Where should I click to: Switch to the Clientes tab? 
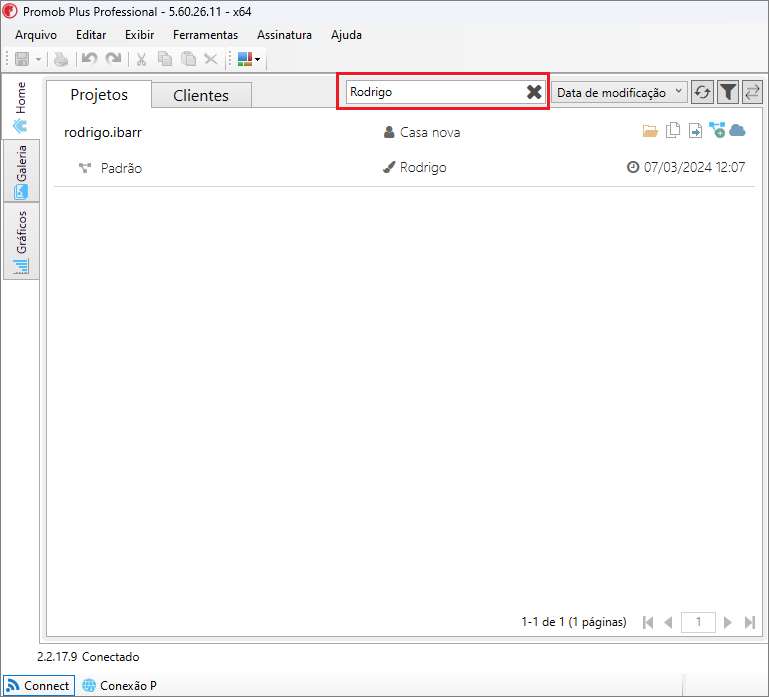click(201, 95)
